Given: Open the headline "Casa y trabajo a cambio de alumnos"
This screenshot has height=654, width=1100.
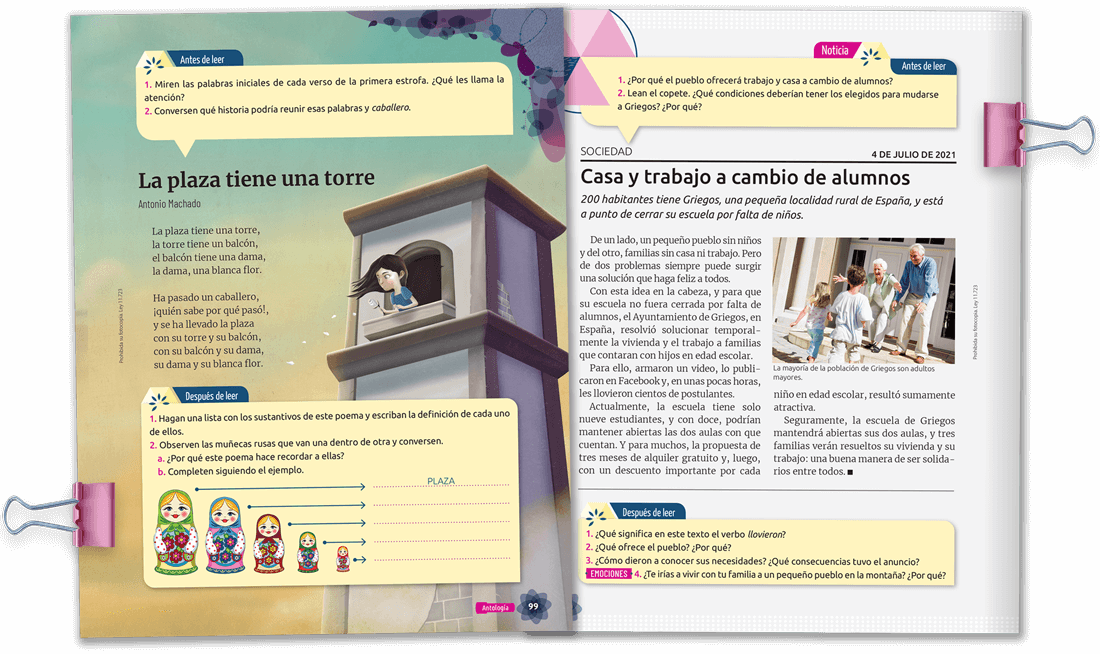Looking at the screenshot, I should [x=745, y=178].
